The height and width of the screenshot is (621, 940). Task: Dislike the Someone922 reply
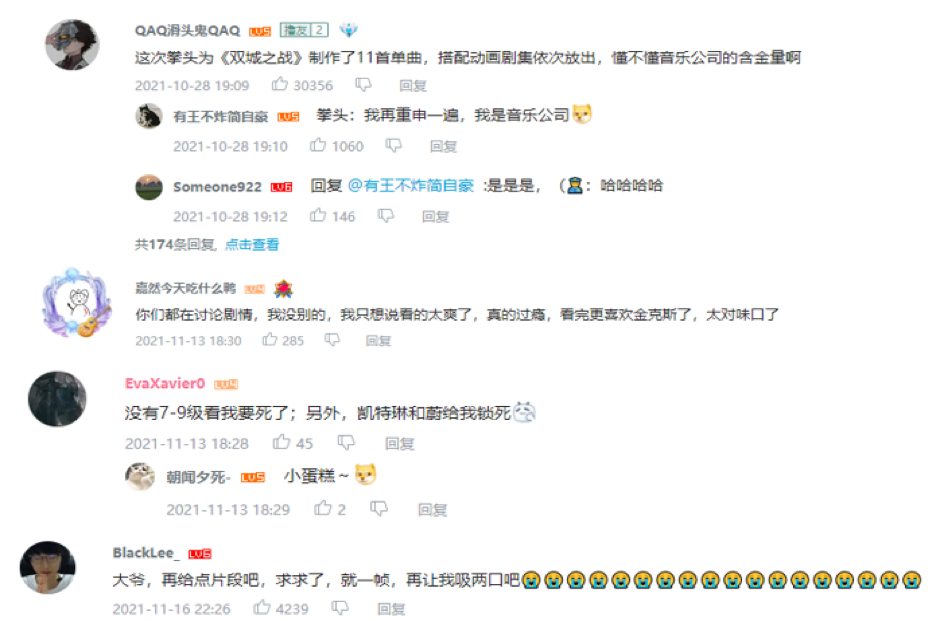(x=385, y=215)
